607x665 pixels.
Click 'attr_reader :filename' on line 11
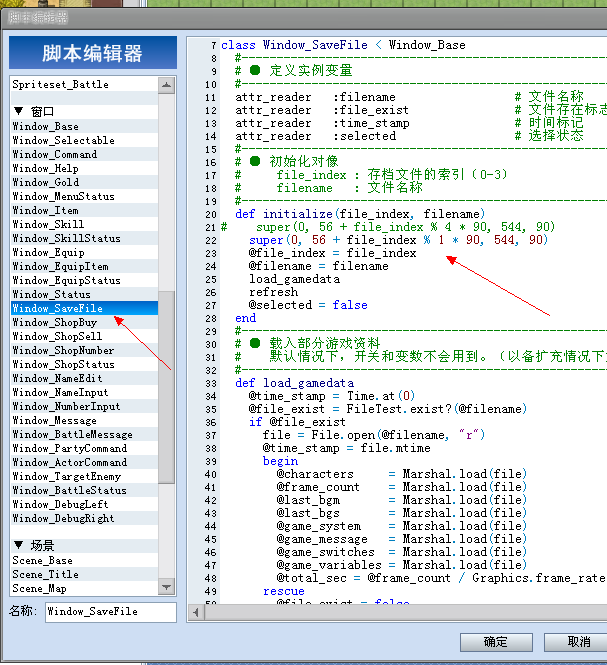[315, 97]
